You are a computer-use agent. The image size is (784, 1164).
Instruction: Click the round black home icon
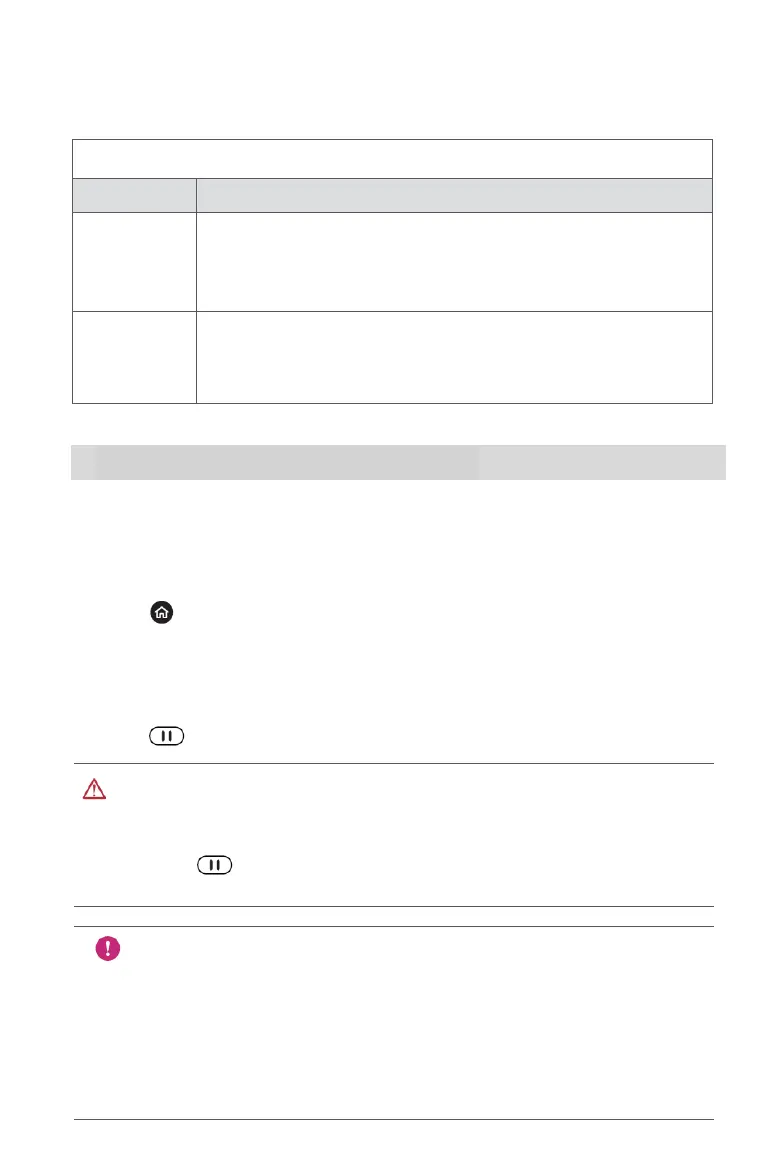point(162,614)
